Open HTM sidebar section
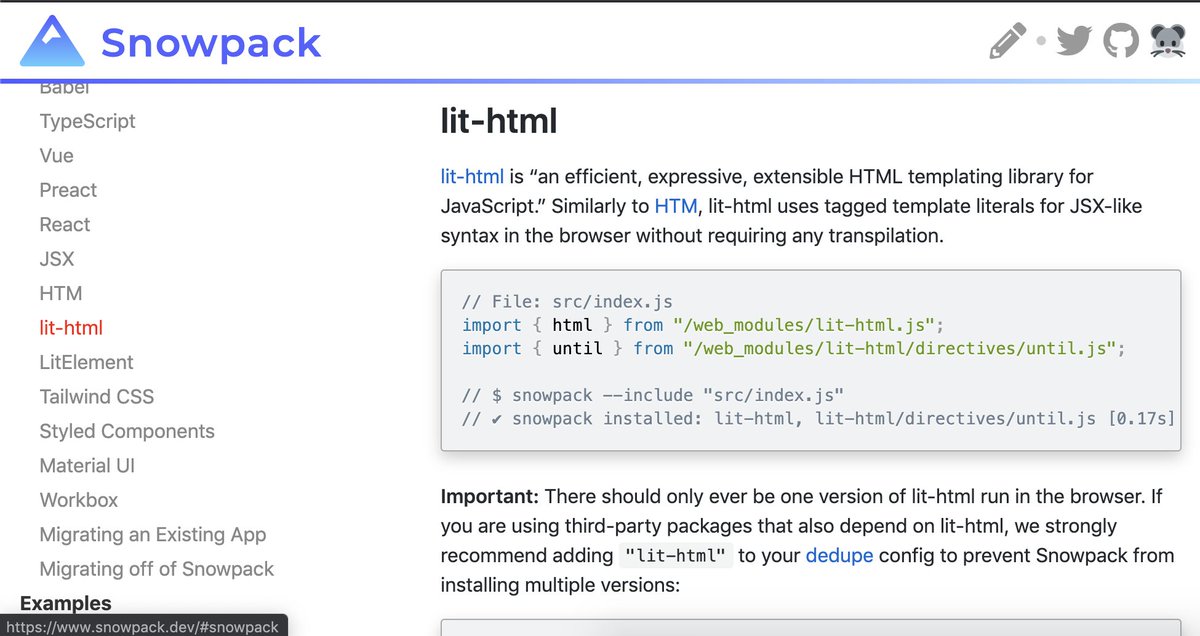Image resolution: width=1200 pixels, height=636 pixels. click(61, 294)
